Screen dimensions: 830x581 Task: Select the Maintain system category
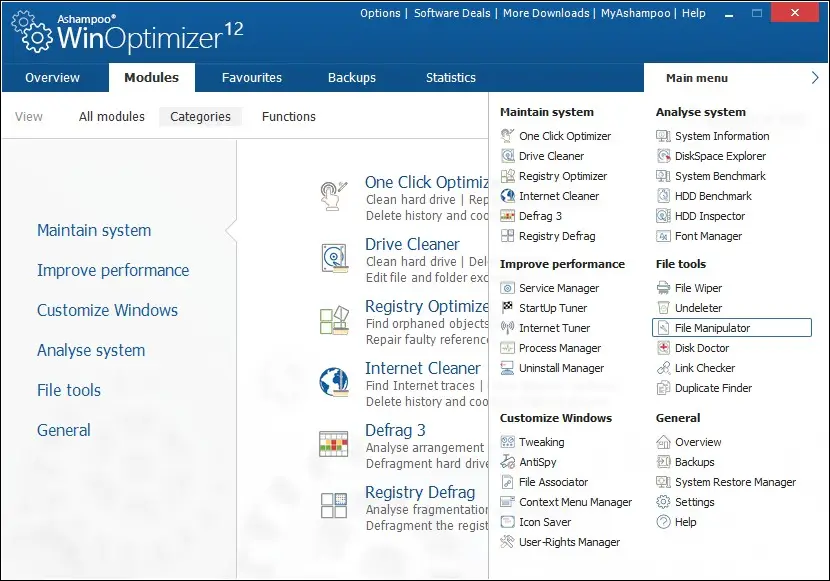(94, 230)
